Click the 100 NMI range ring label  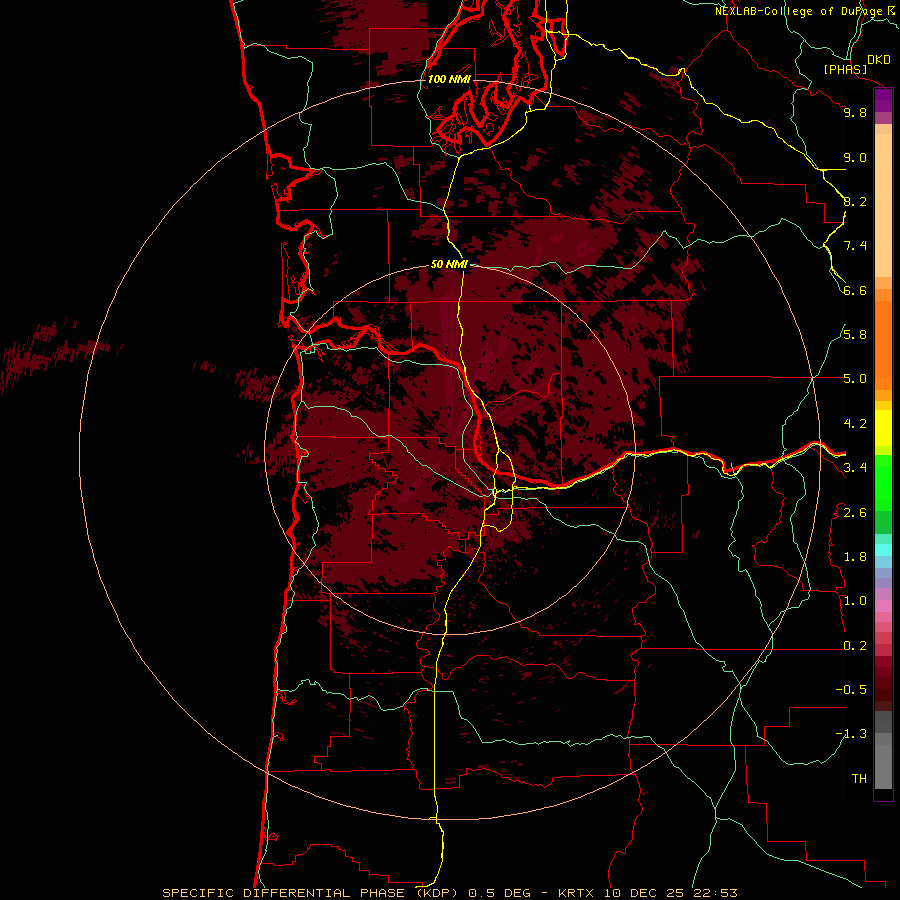click(449, 79)
